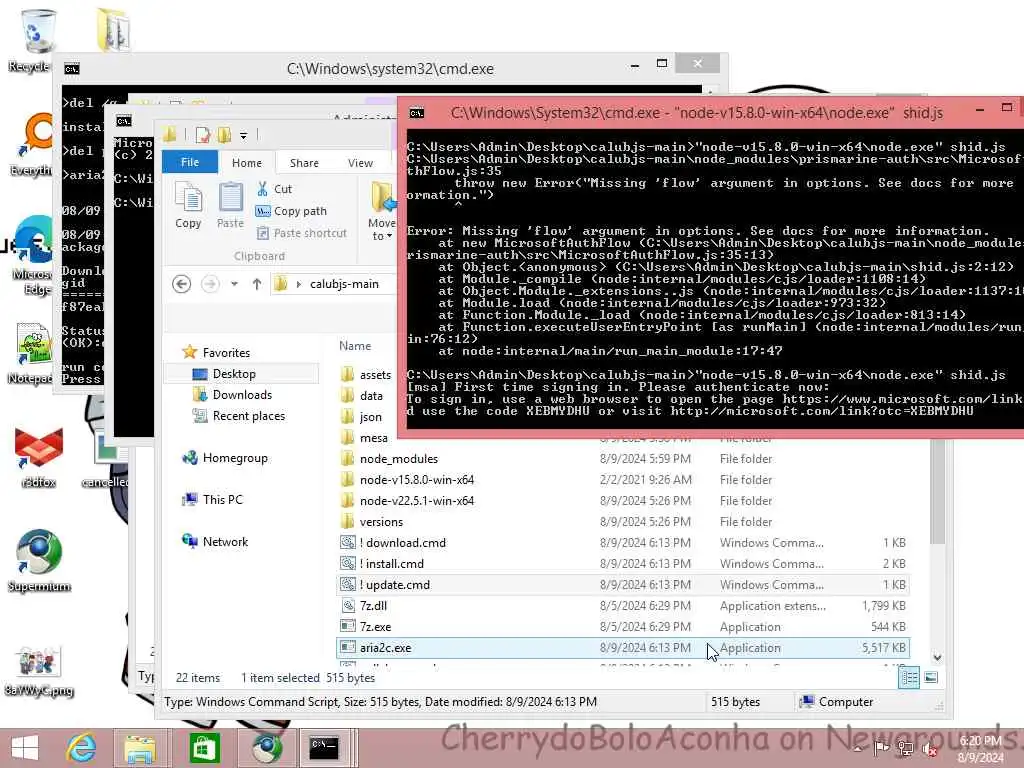Open Internet Explorer from the taskbar

pyautogui.click(x=82, y=748)
